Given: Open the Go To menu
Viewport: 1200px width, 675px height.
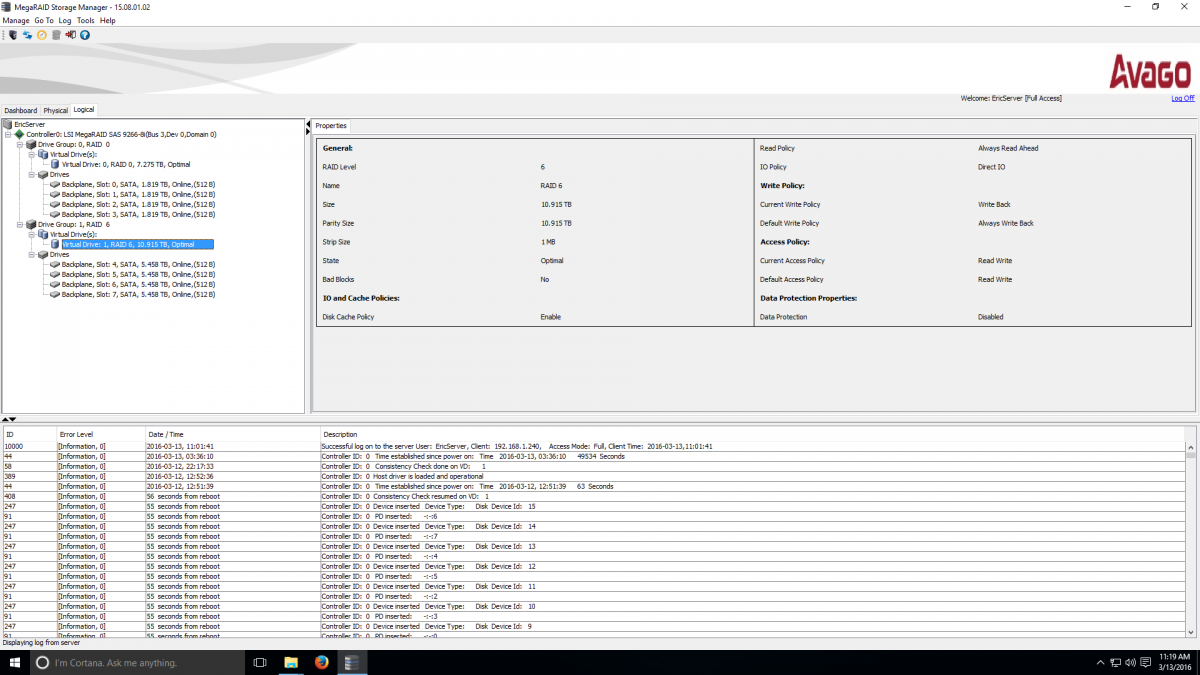Looking at the screenshot, I should (x=44, y=20).
